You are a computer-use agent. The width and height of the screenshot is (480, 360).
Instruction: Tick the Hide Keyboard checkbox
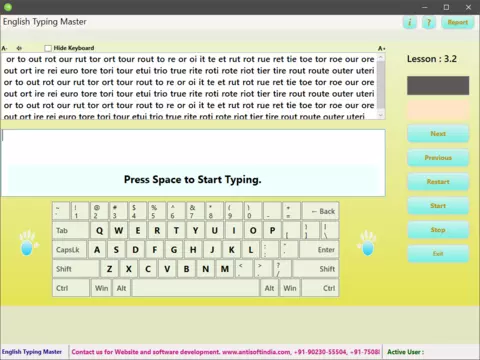[48, 48]
